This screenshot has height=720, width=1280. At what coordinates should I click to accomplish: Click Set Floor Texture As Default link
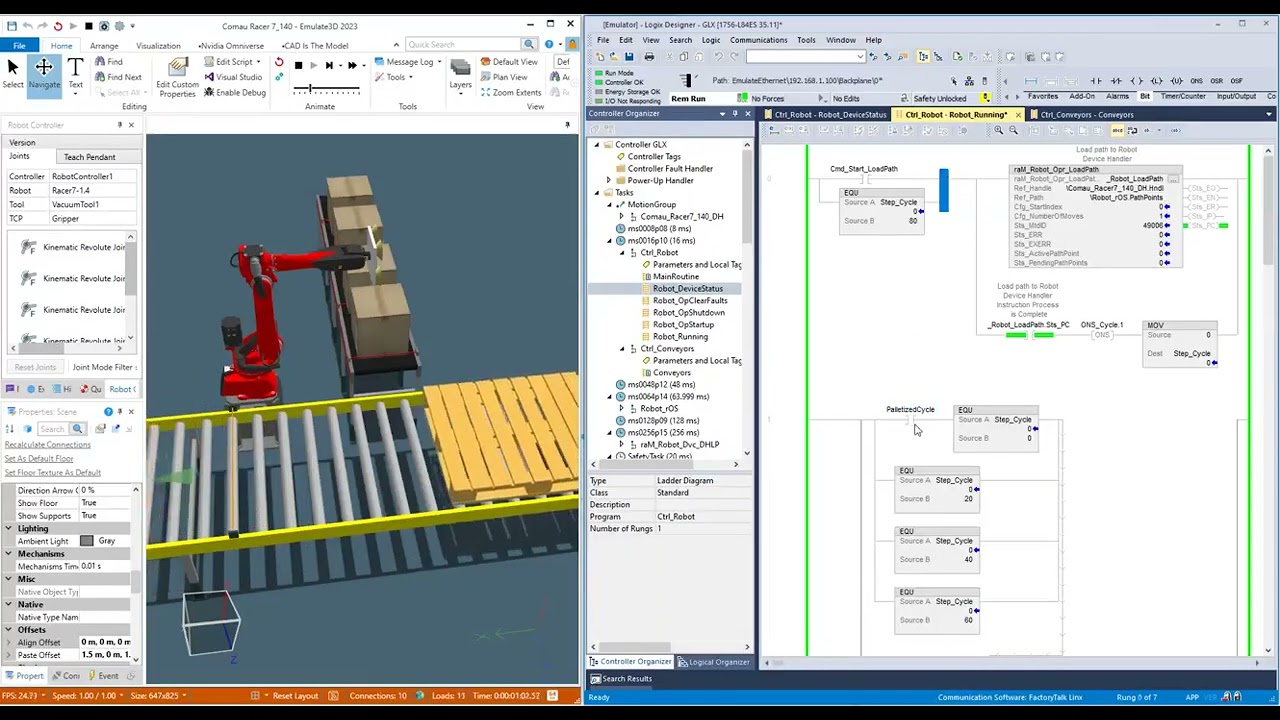[x=52, y=473]
